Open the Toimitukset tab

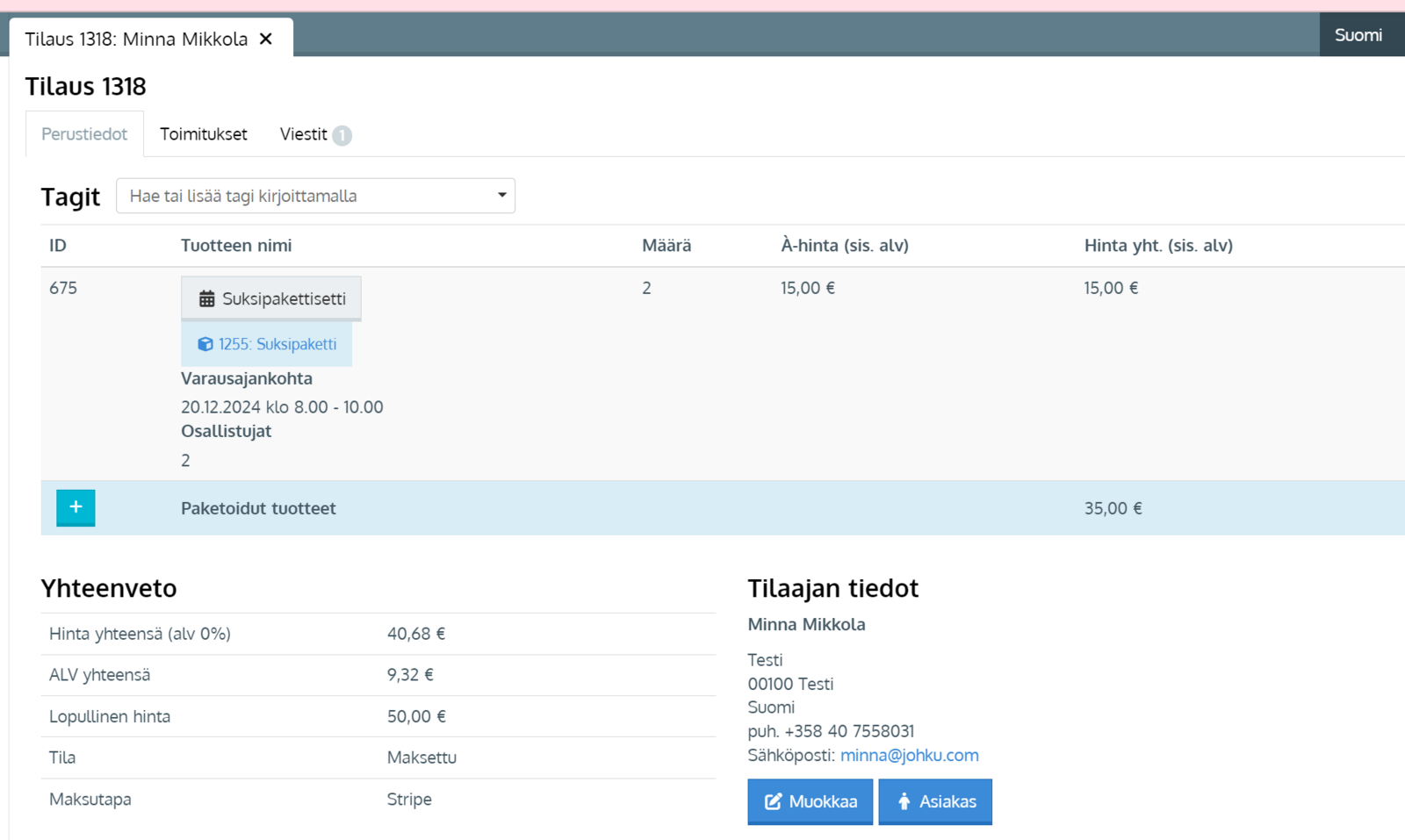pos(203,134)
